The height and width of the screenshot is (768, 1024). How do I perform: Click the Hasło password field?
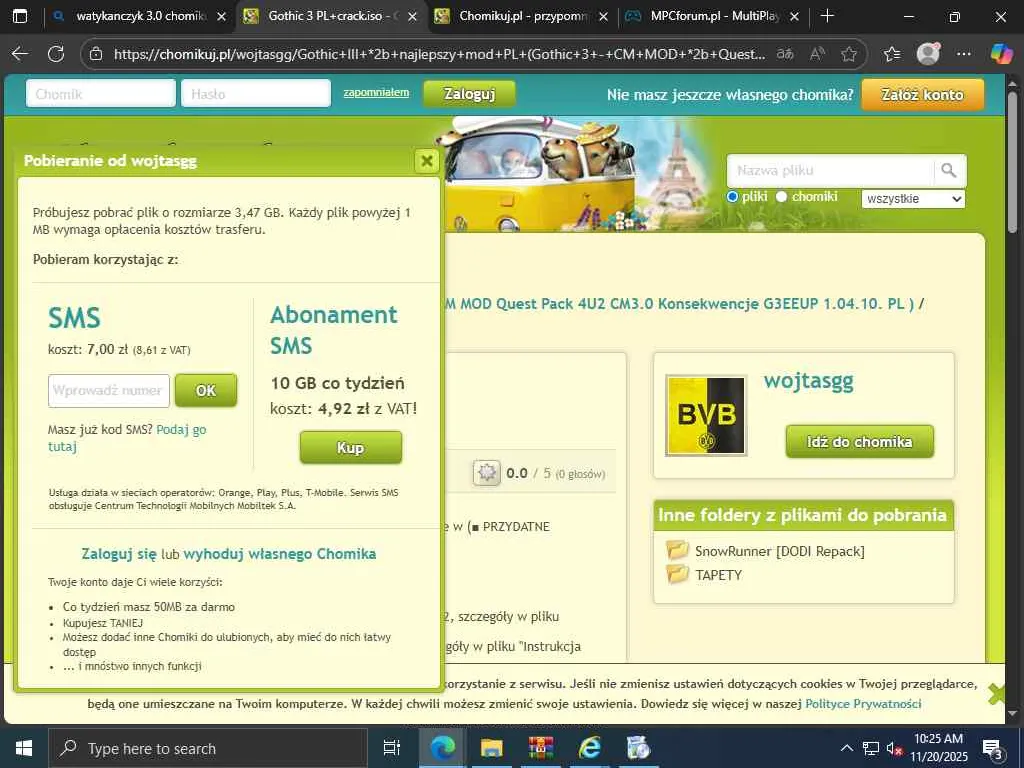coord(256,93)
